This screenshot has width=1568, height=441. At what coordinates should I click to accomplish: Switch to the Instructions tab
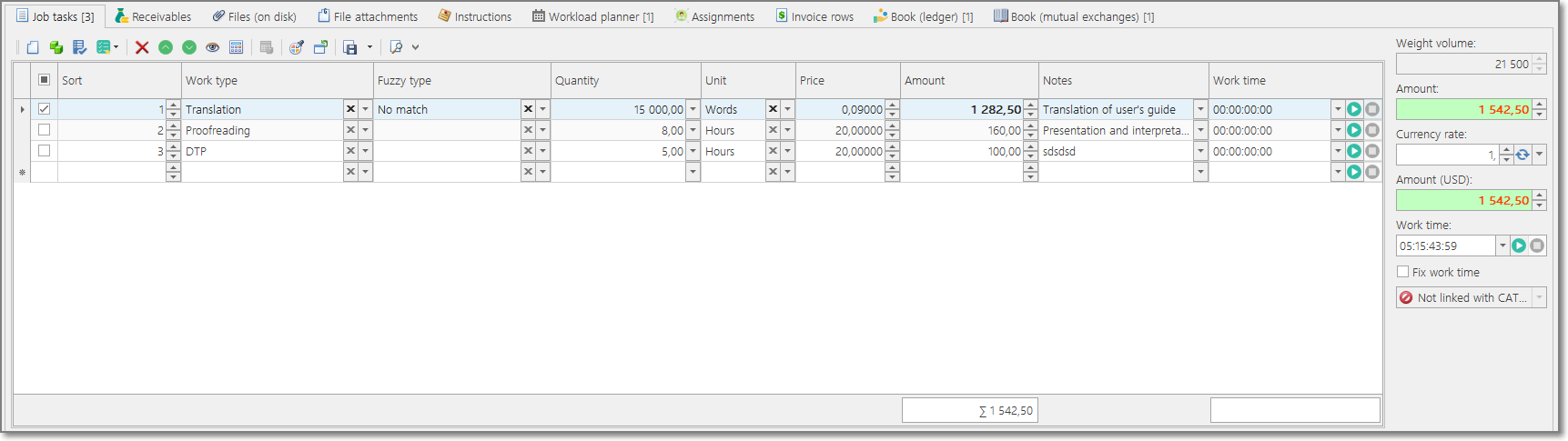pos(475,16)
